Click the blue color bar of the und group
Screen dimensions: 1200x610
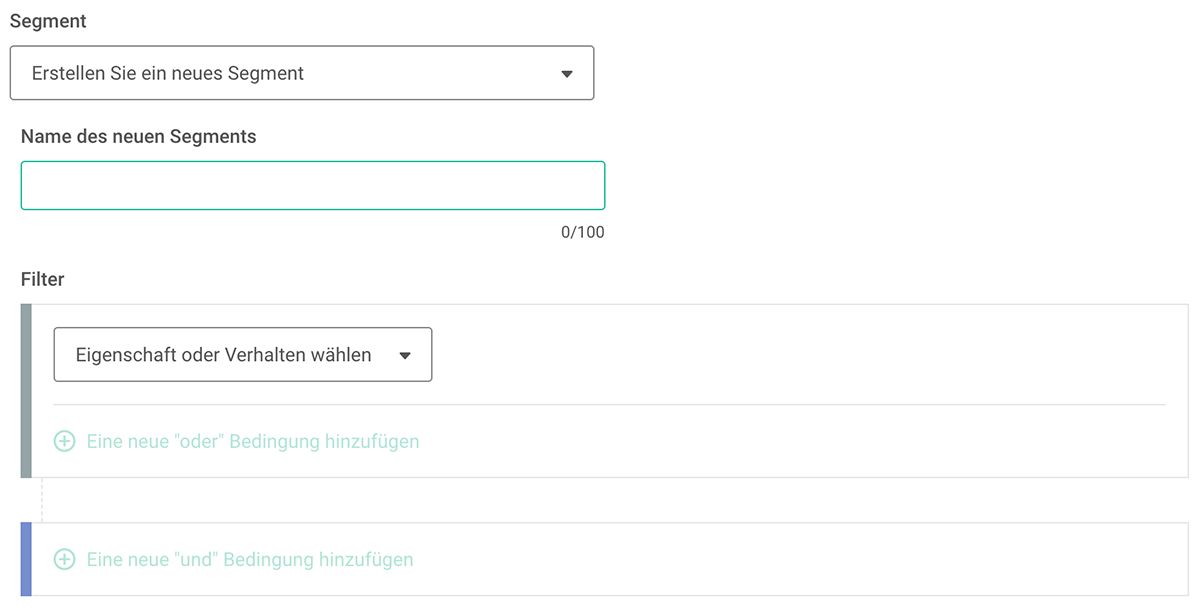pos(26,559)
